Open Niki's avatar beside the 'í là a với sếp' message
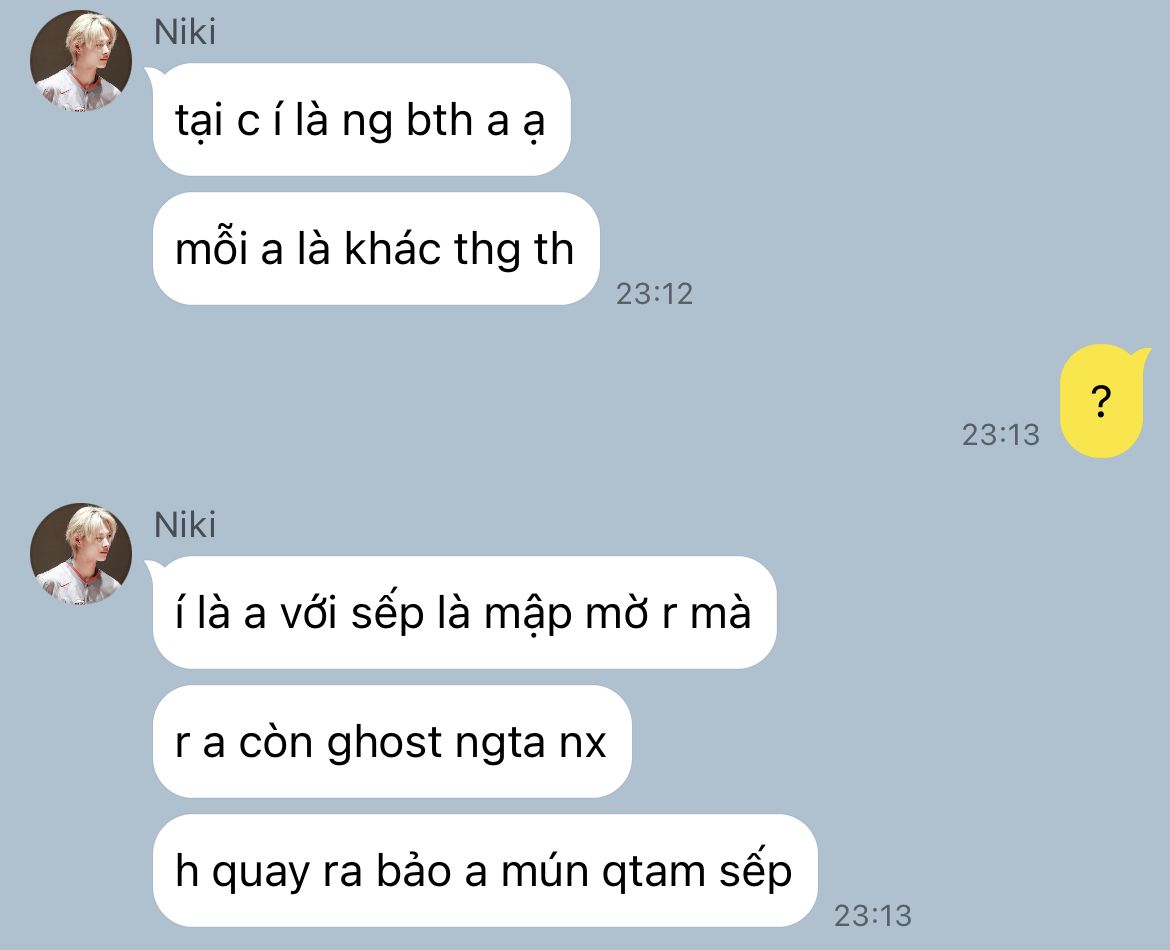This screenshot has width=1170, height=950. pos(81,554)
